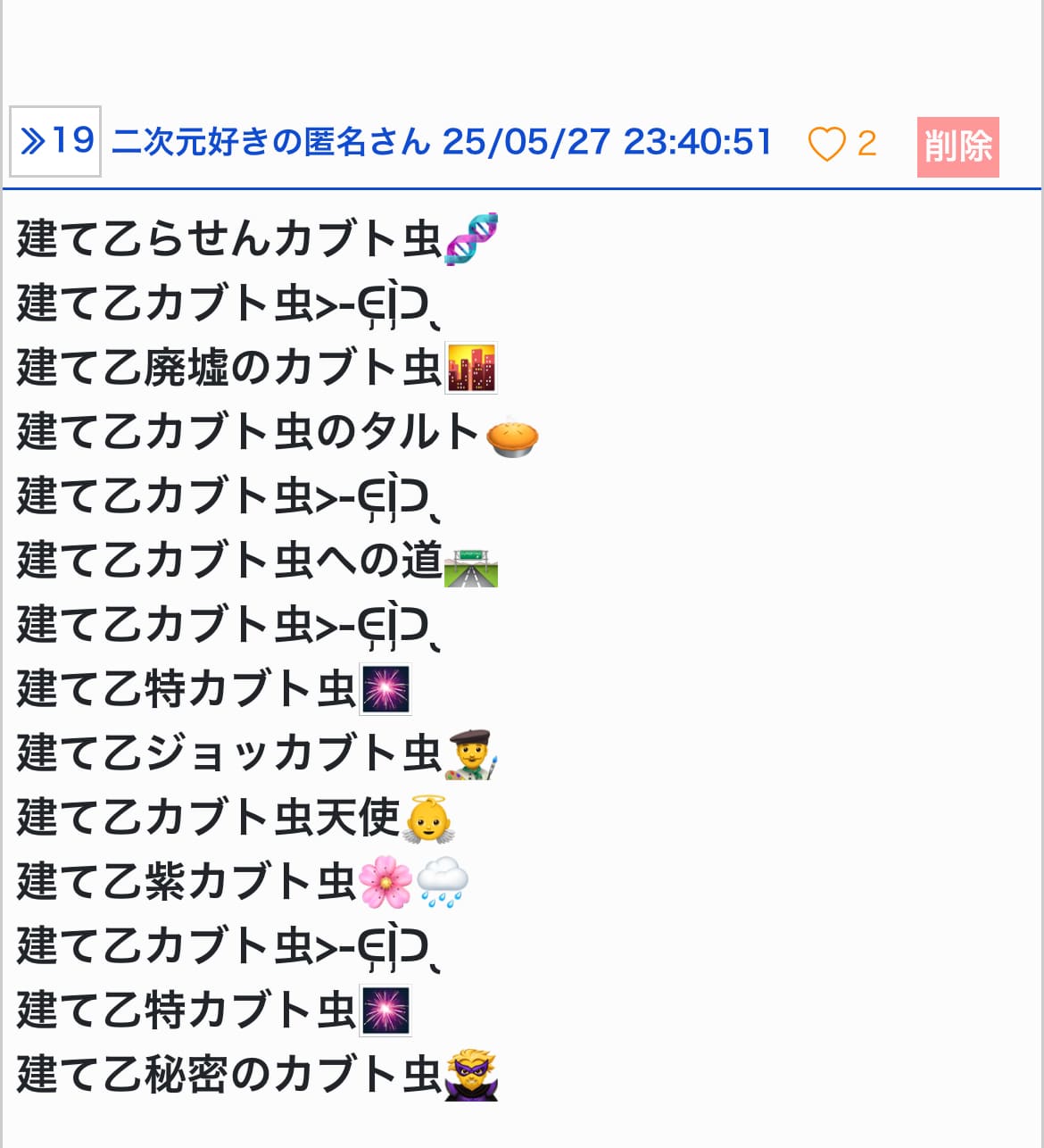Screen dimensions: 1044x1148
Task: Click the pie emoji after タルト
Action: pos(512,436)
